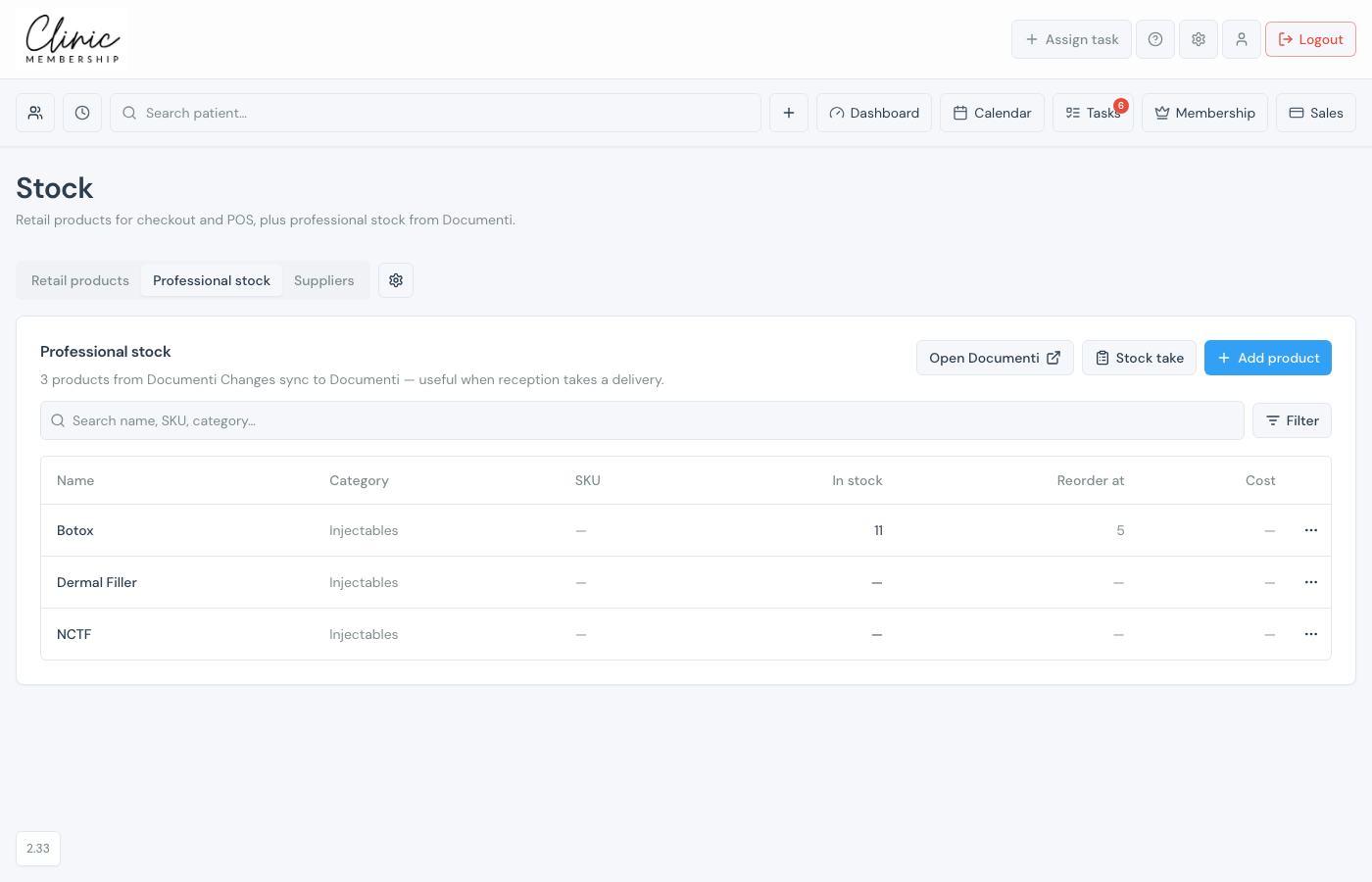The image size is (1372, 882).
Task: Open the Filter options
Action: [x=1292, y=420]
